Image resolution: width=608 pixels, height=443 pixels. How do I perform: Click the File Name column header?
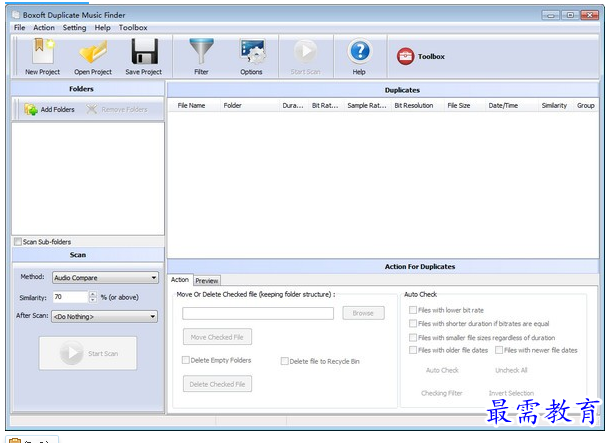191,105
